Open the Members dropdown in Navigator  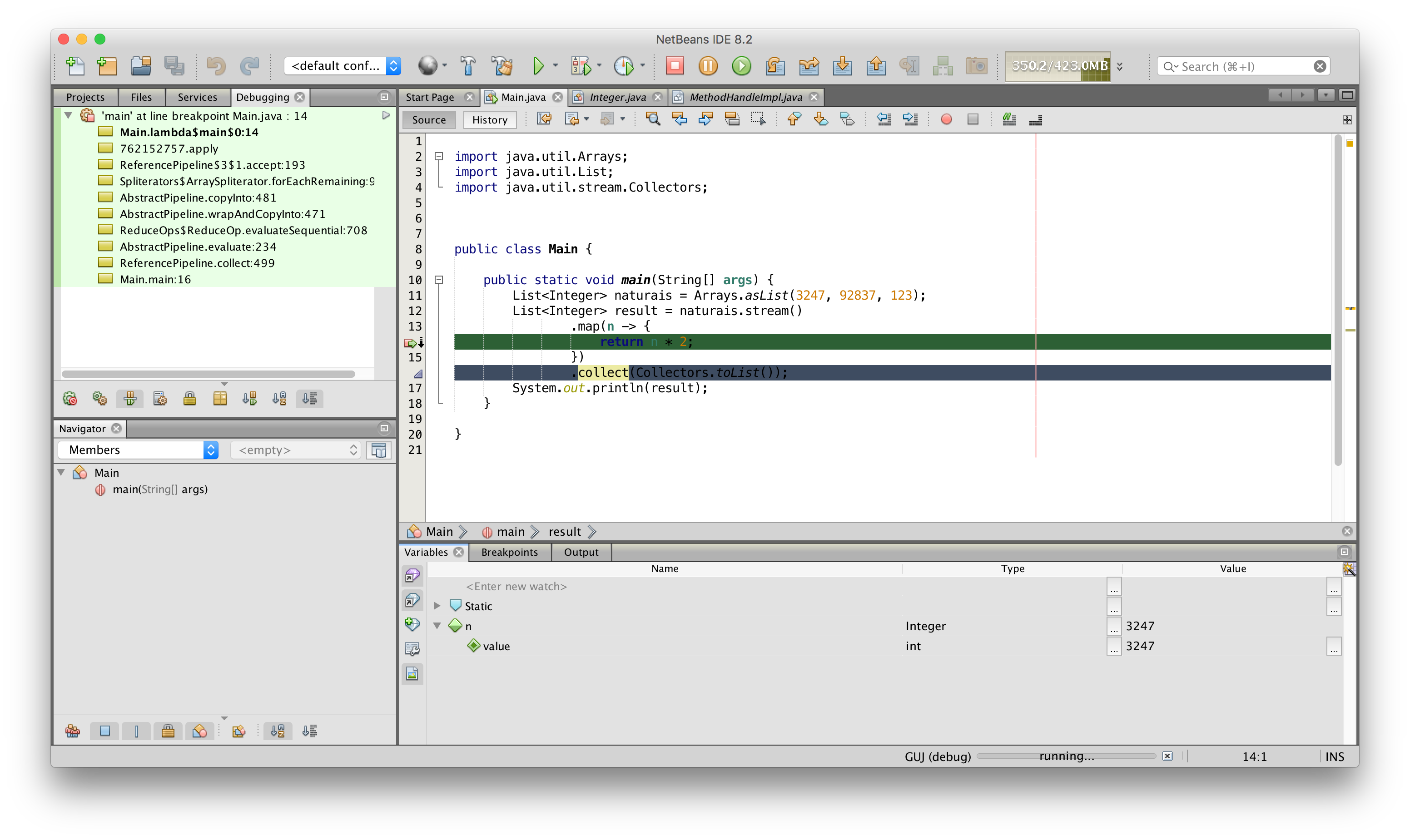coord(138,450)
